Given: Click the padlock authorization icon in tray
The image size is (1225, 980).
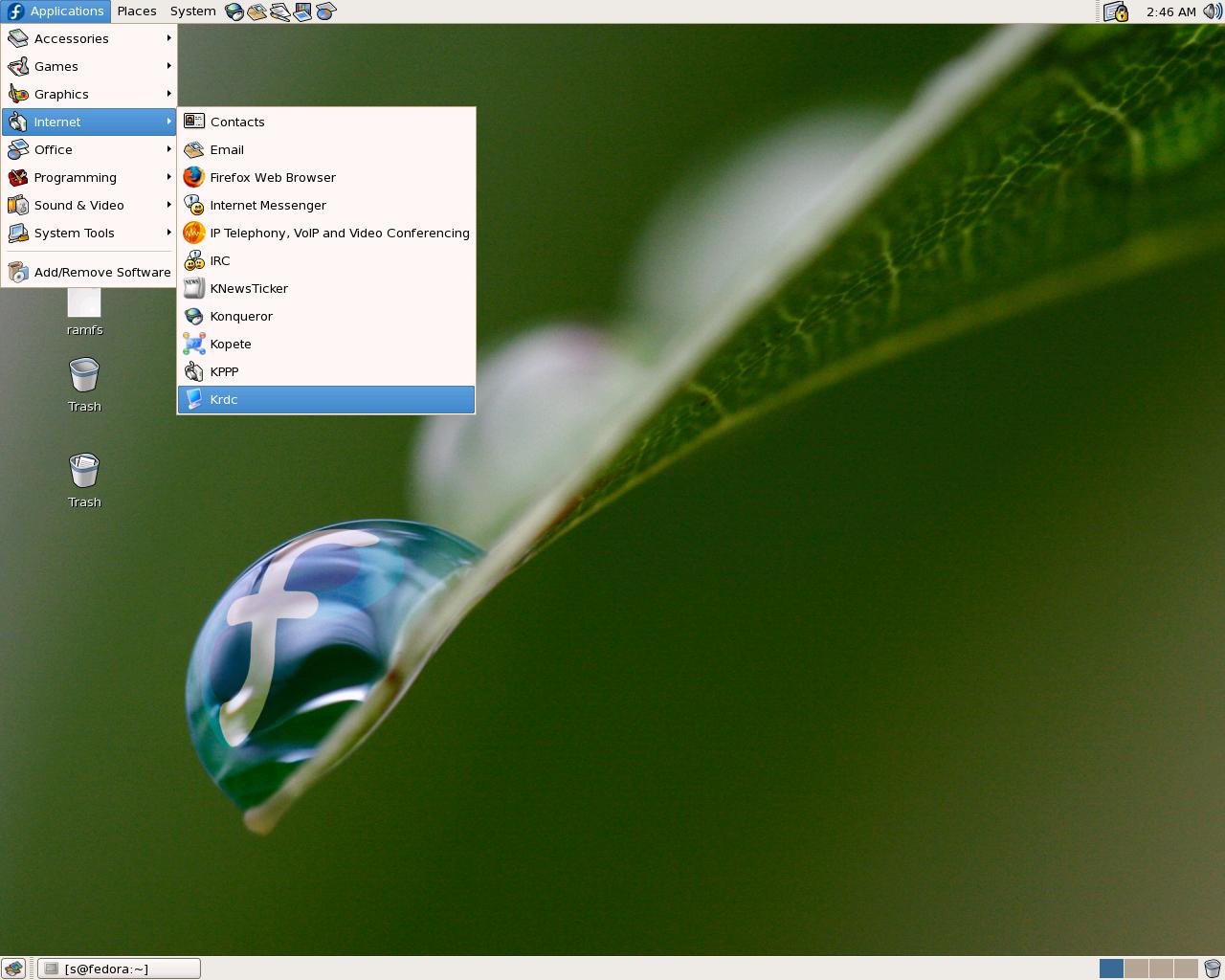Looking at the screenshot, I should (x=1116, y=11).
